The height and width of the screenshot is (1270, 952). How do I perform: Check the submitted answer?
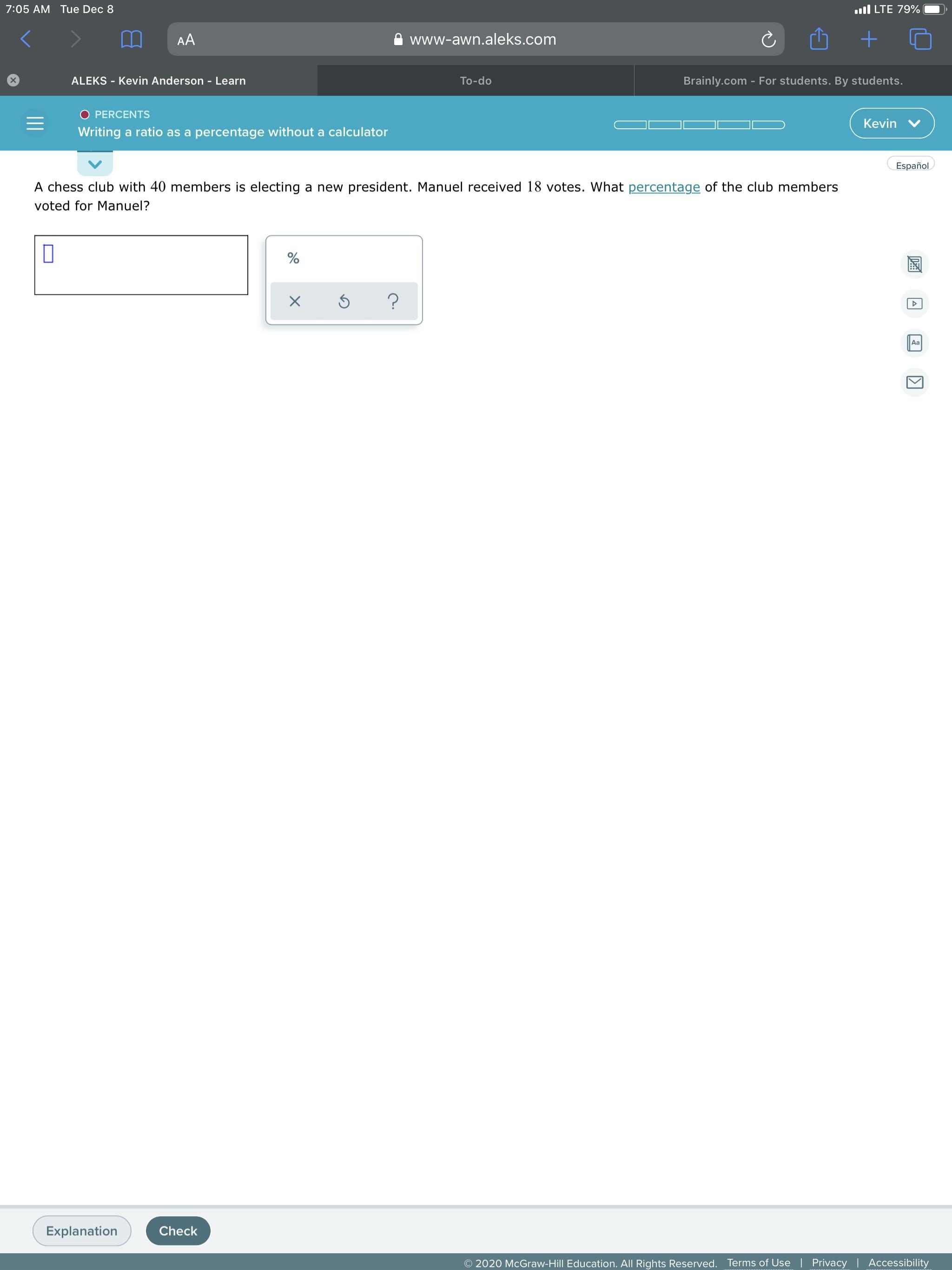[178, 1230]
